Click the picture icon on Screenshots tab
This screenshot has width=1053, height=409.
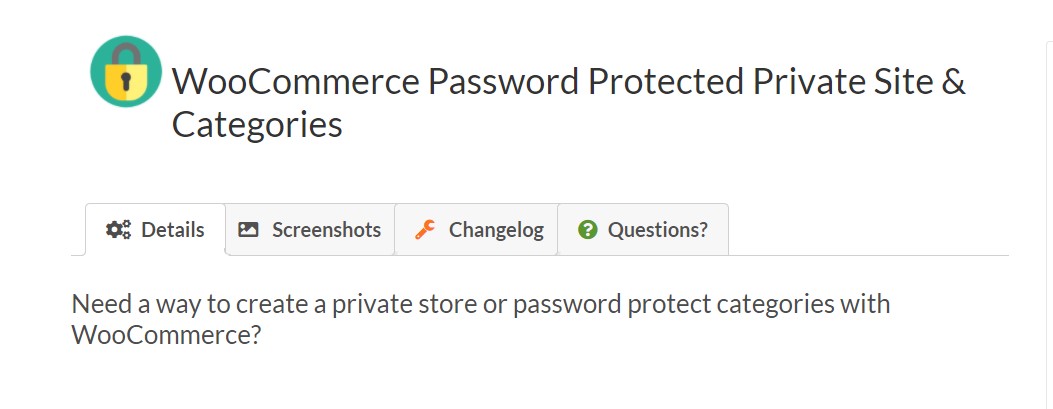click(248, 230)
